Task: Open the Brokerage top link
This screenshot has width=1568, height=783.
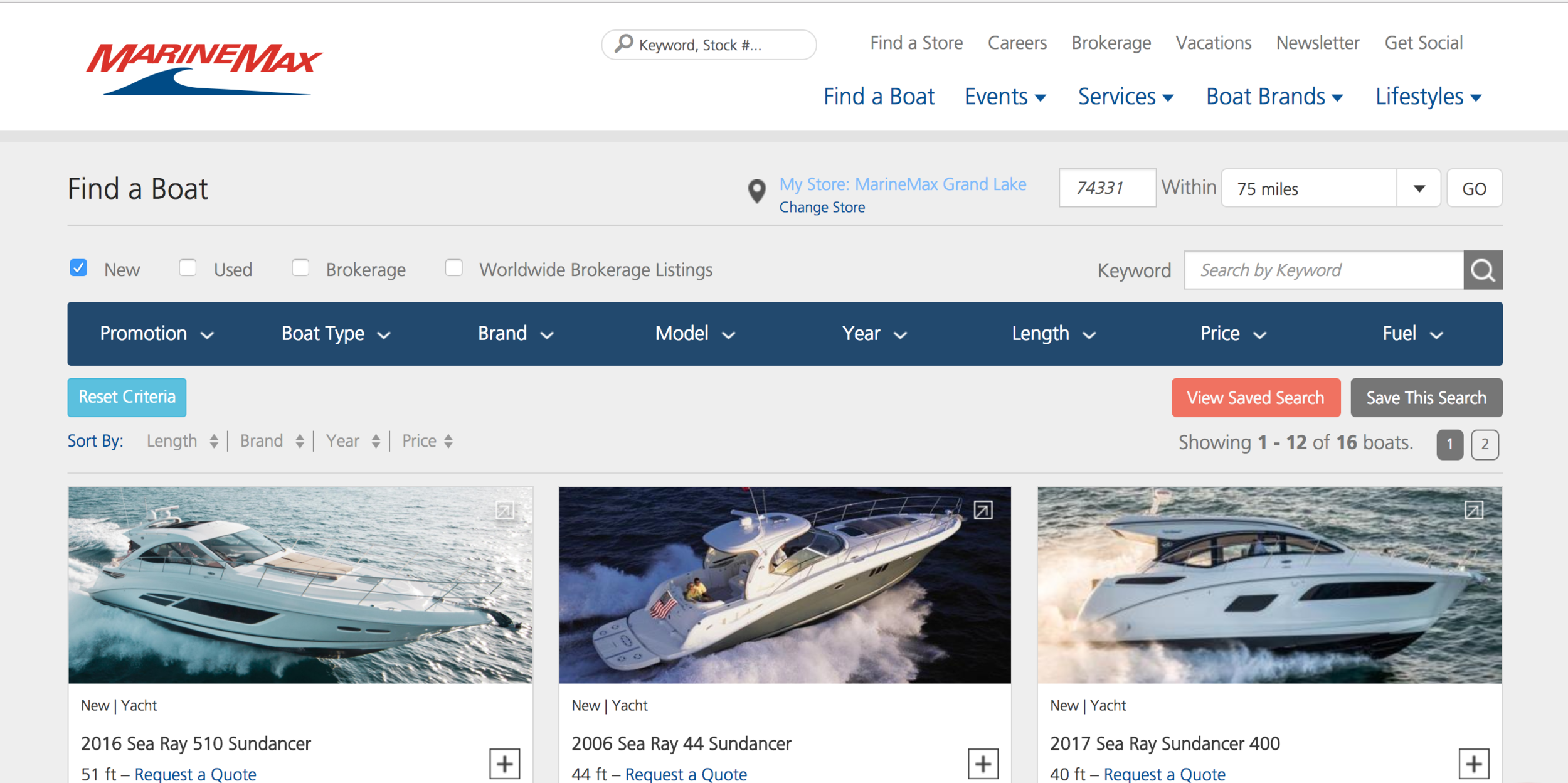Action: click(x=1111, y=43)
